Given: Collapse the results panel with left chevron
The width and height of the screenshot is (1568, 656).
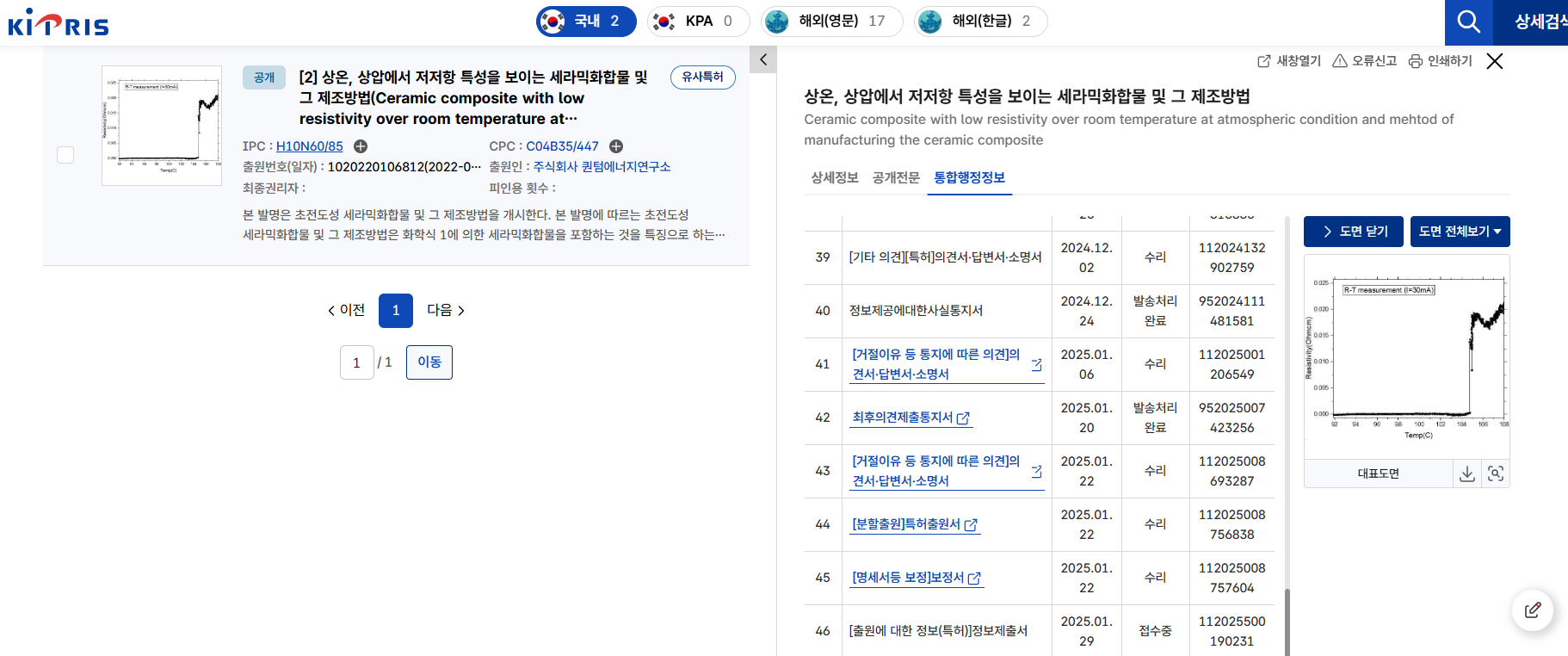Looking at the screenshot, I should coord(763,59).
